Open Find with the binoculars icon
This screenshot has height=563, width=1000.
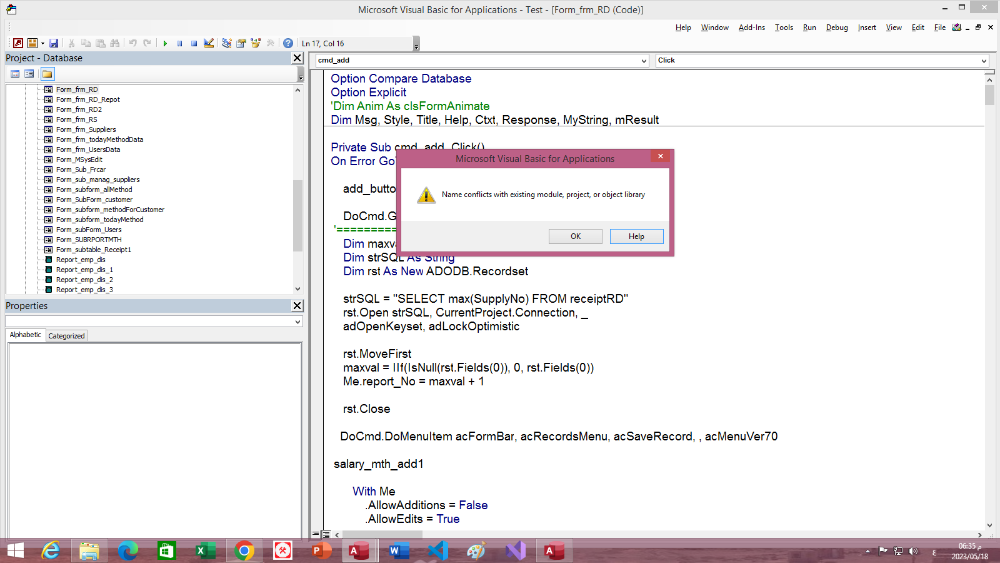coord(115,43)
